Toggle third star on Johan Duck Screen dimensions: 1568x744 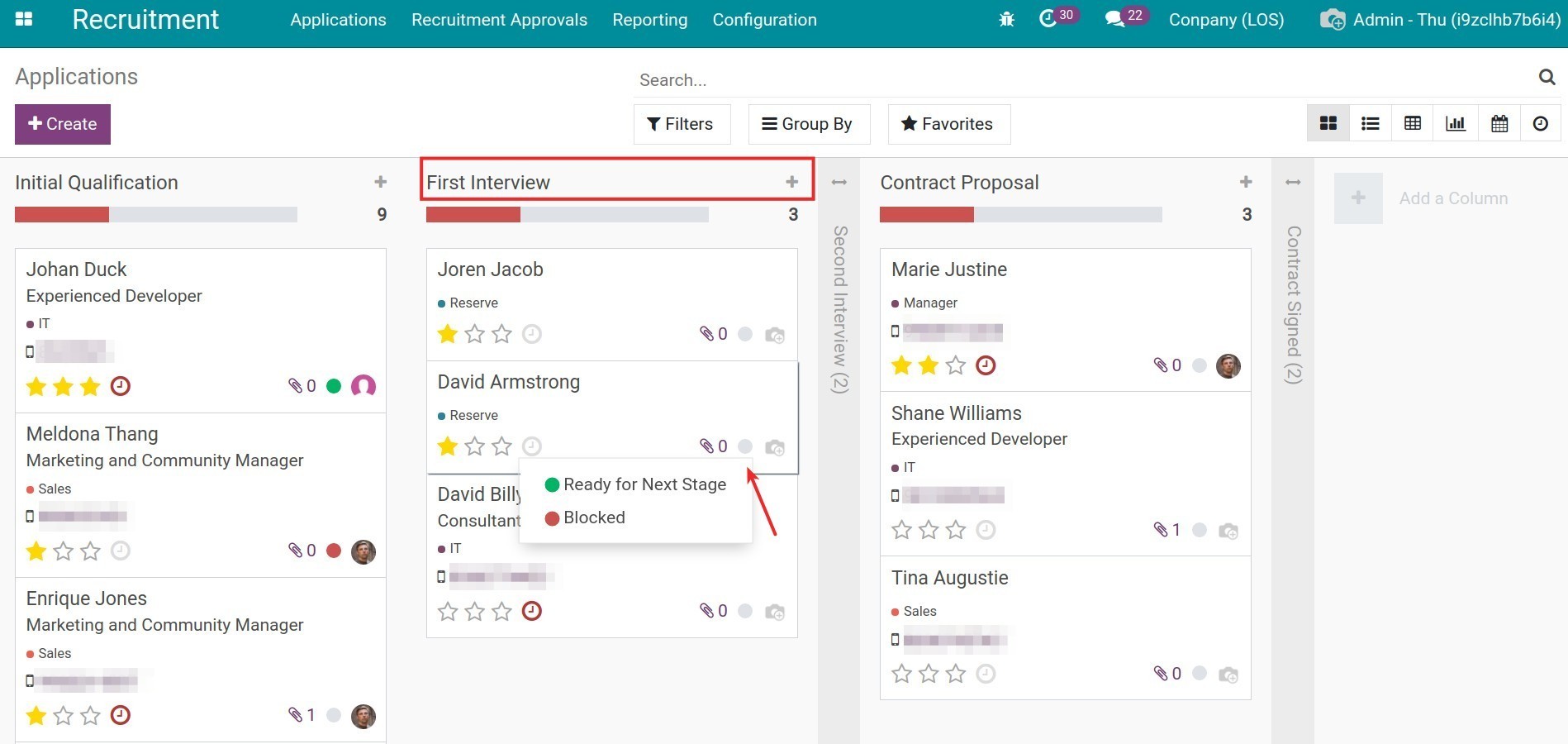[91, 386]
